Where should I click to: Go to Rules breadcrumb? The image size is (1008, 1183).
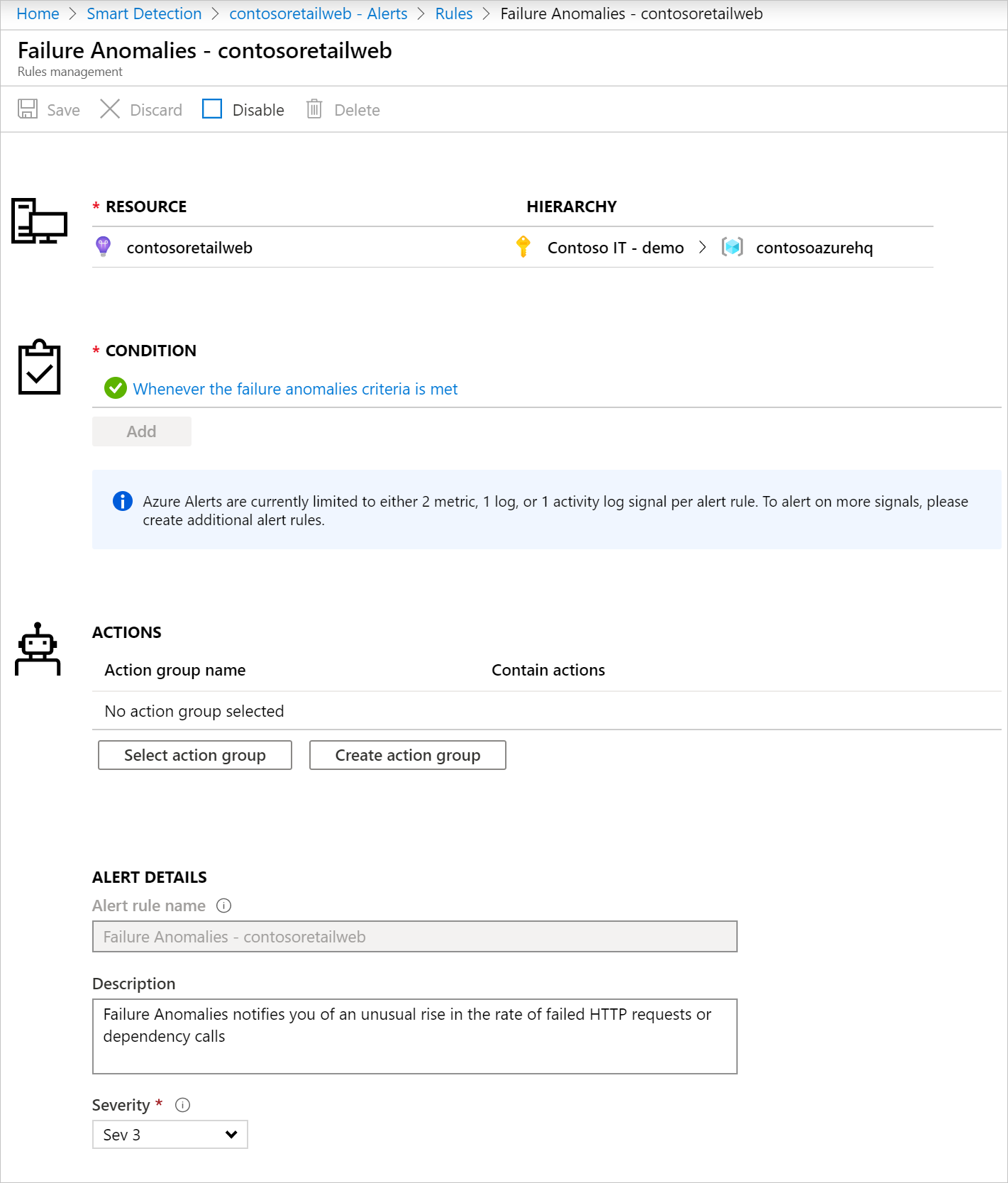pos(454,13)
